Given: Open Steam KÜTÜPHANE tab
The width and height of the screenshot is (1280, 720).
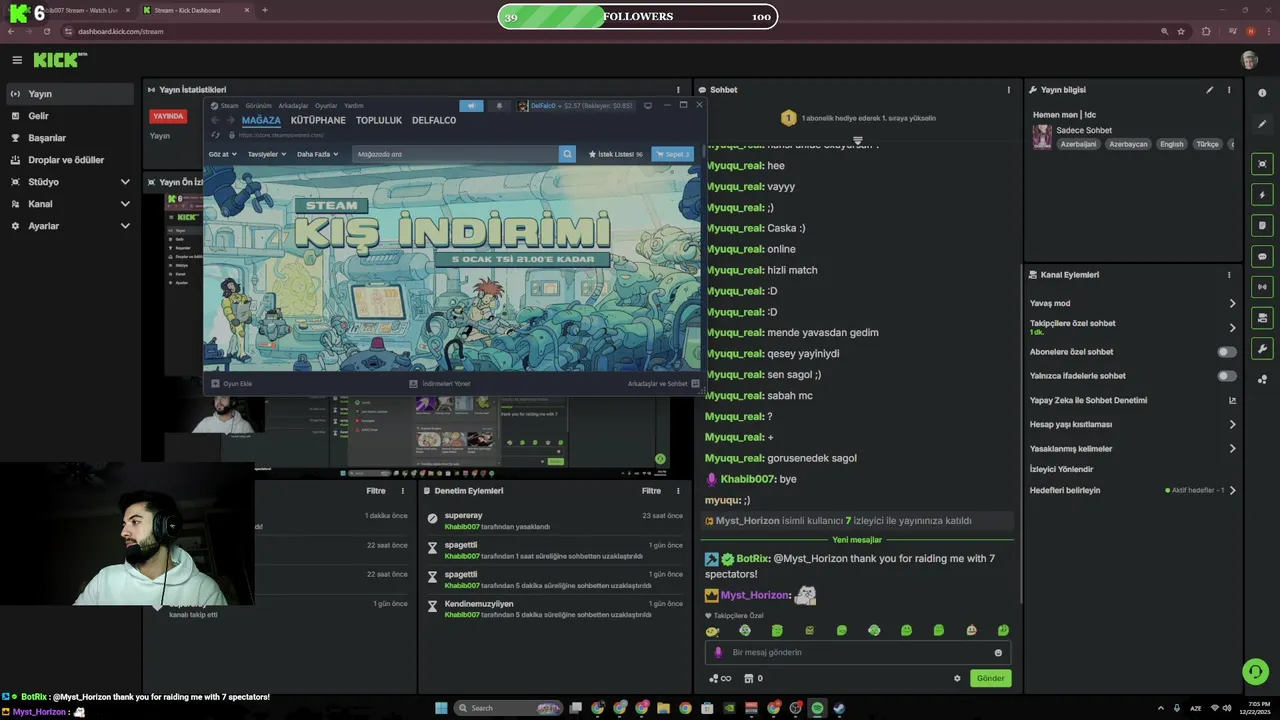Looking at the screenshot, I should pos(318,120).
